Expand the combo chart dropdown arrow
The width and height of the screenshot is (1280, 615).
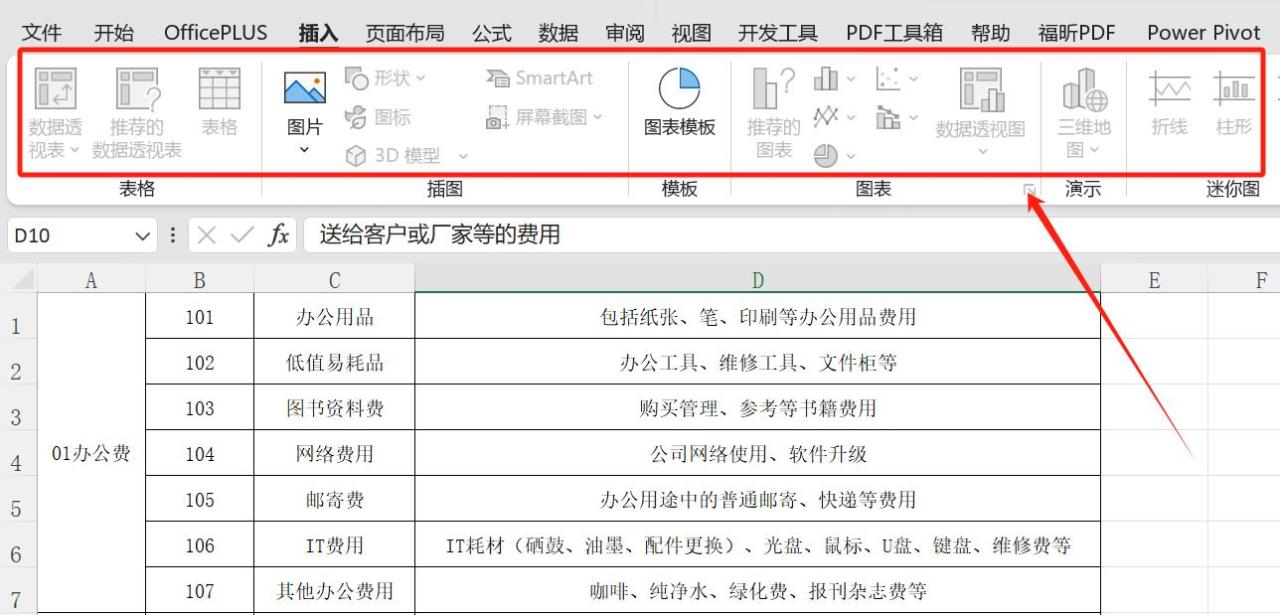coord(913,118)
